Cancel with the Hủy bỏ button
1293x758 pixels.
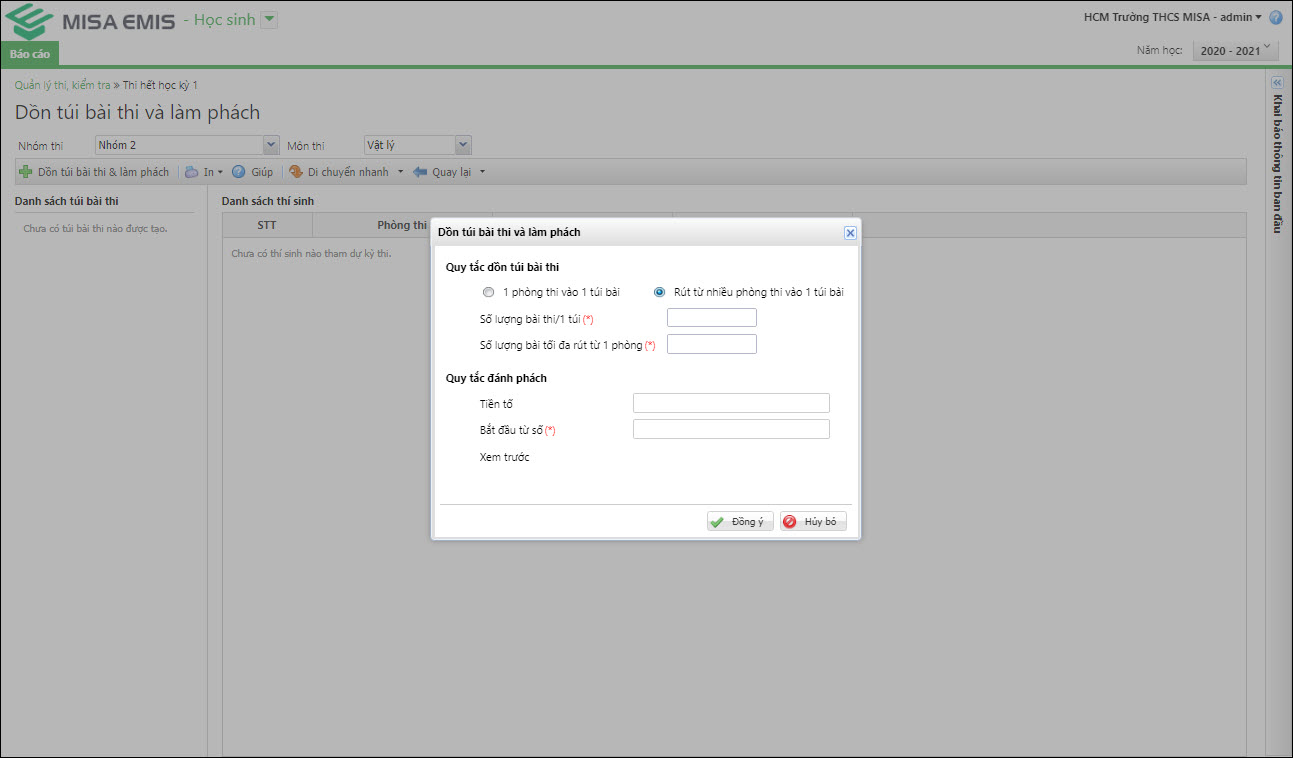click(x=813, y=522)
